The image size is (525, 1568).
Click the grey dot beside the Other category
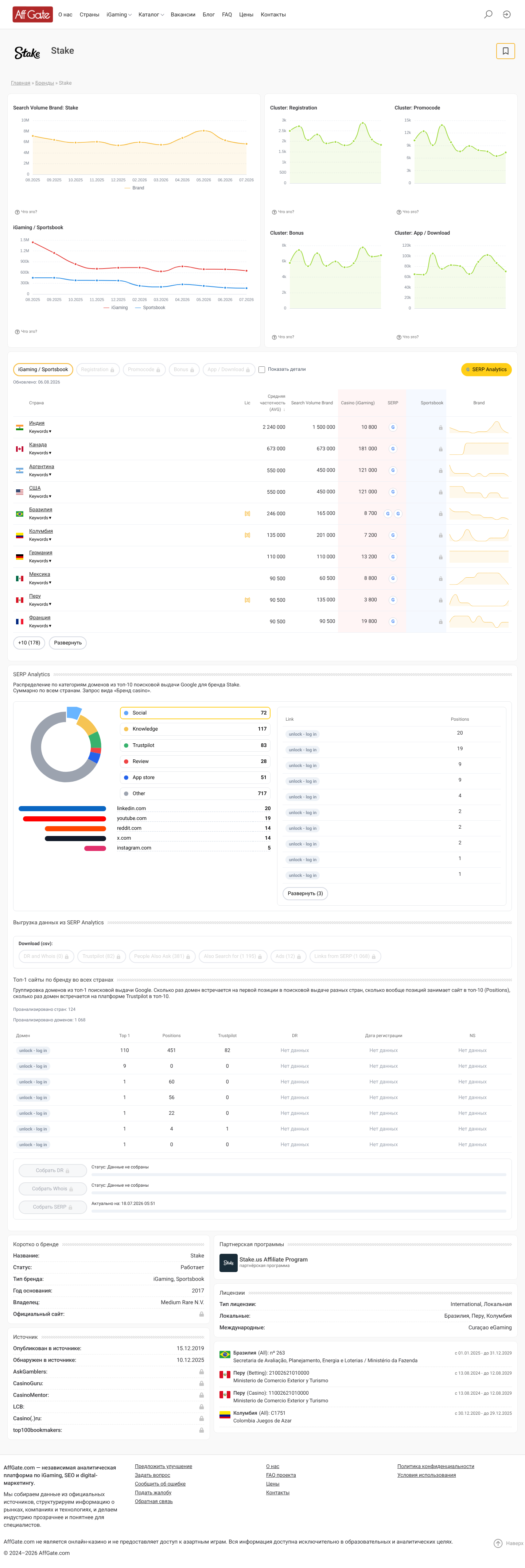tap(126, 794)
